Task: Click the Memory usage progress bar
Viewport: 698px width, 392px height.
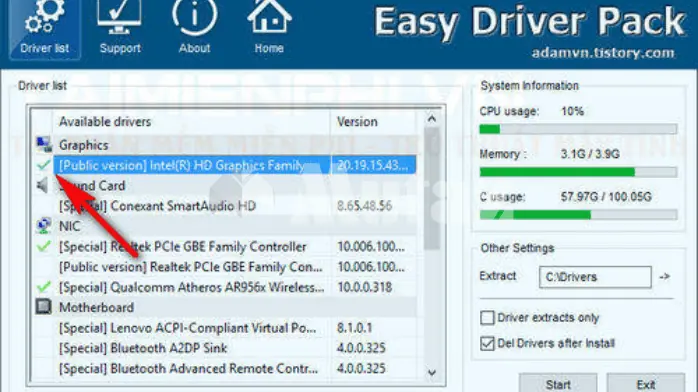Action: [x=578, y=172]
